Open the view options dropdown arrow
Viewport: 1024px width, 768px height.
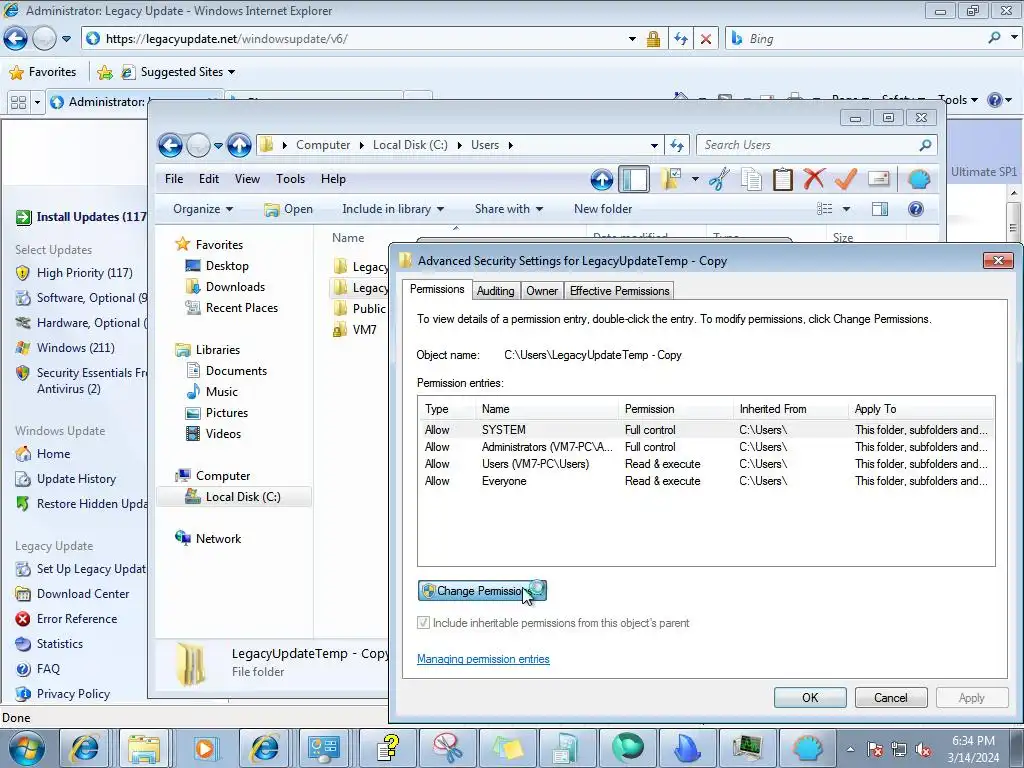click(x=846, y=209)
